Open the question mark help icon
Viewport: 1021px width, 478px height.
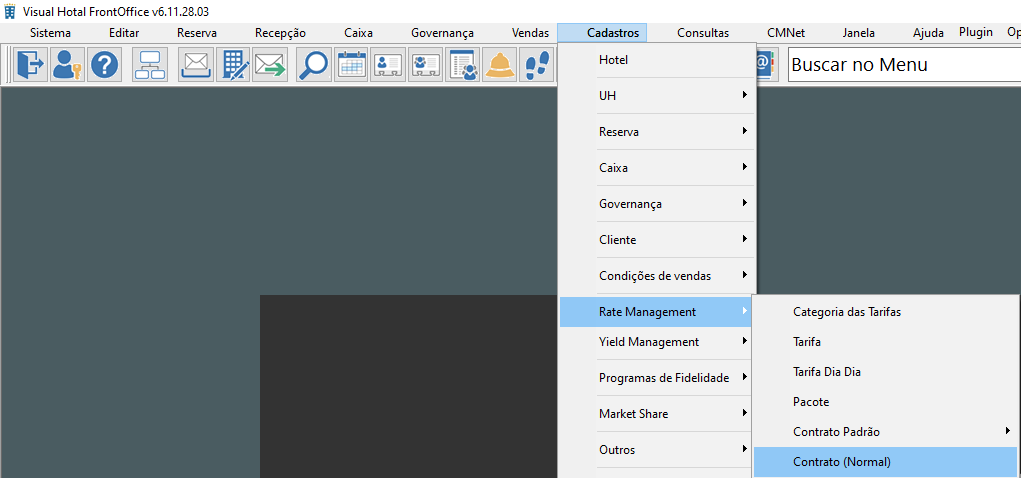point(104,64)
